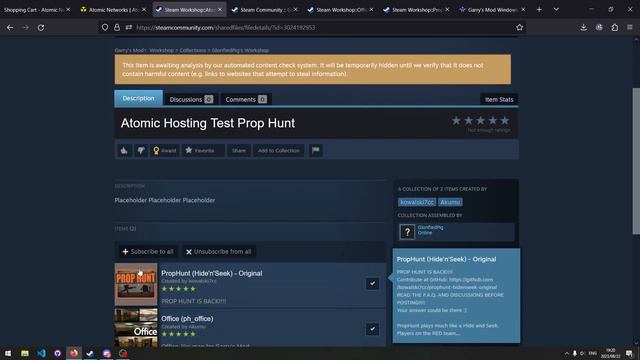Switch to the Description tab

click(138, 98)
